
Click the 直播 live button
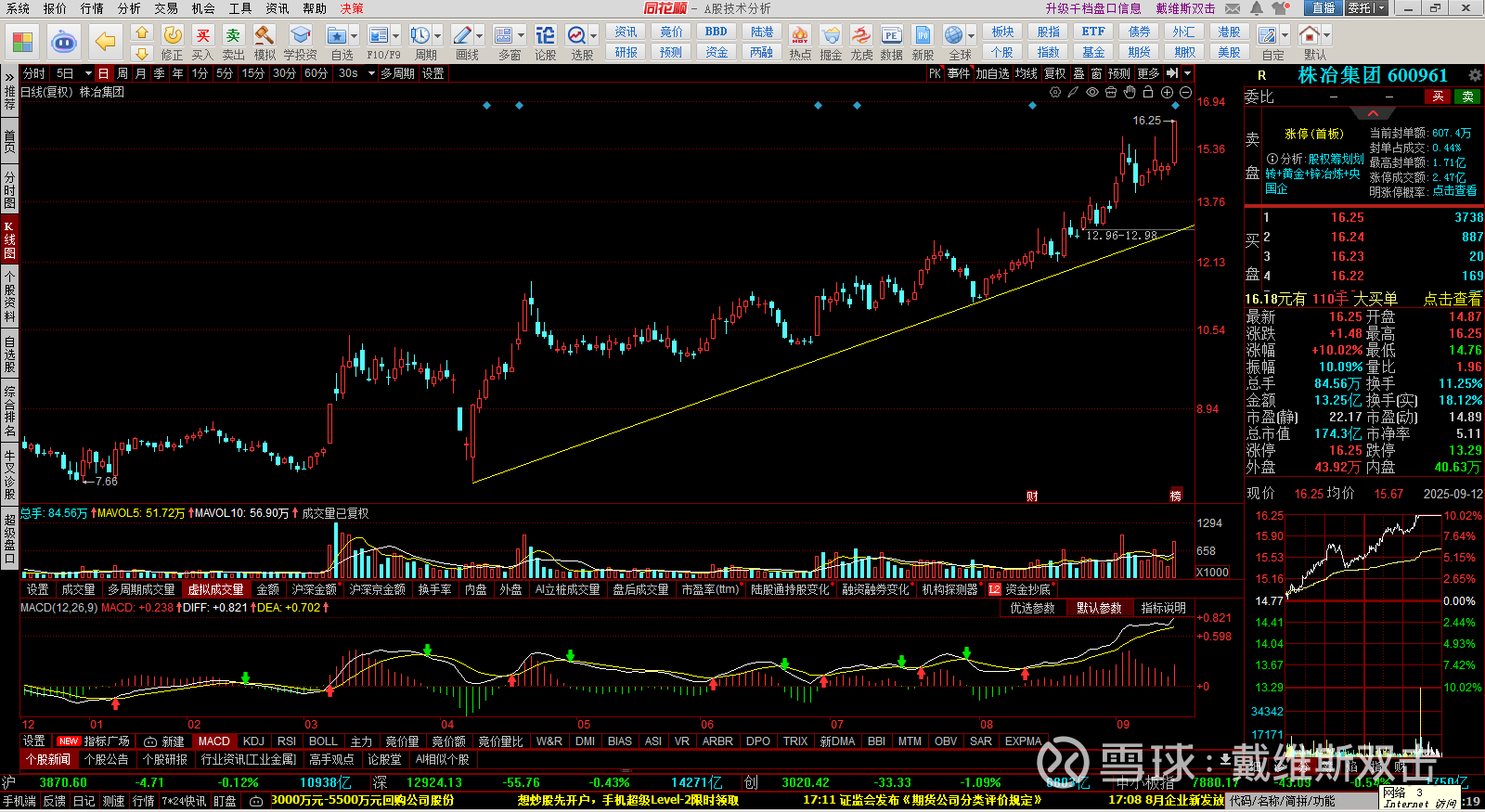point(1323,8)
